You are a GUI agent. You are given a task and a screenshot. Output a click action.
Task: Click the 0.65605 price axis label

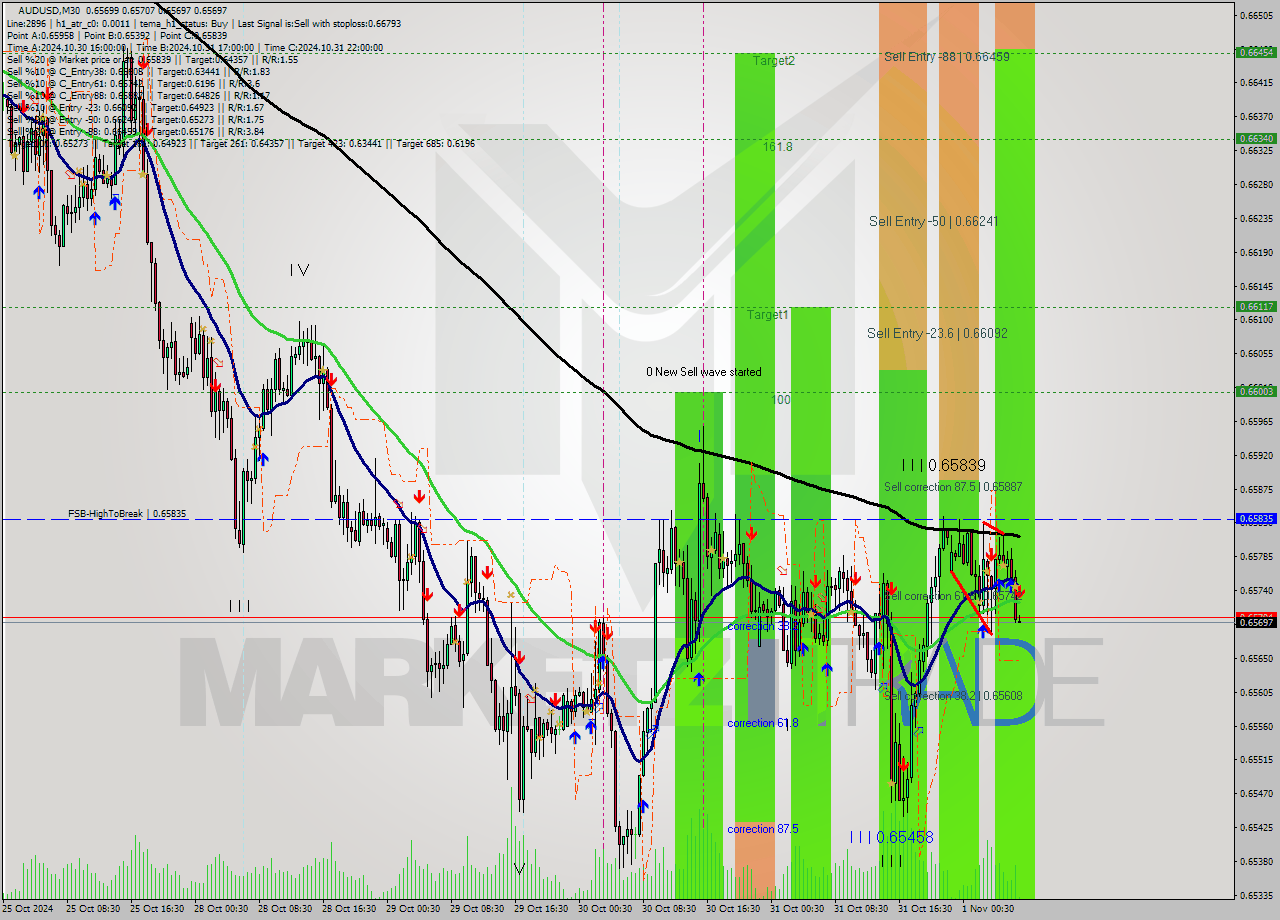[x=1256, y=692]
